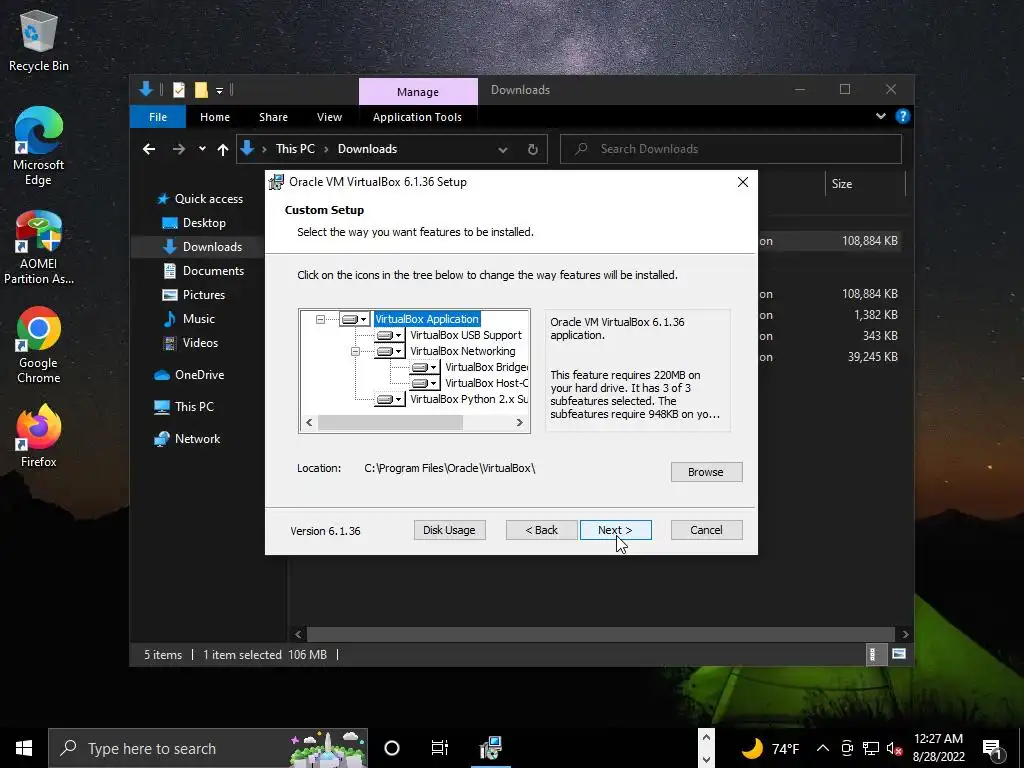Click Properties icon in quick access toolbar
The width and height of the screenshot is (1024, 768).
179,90
